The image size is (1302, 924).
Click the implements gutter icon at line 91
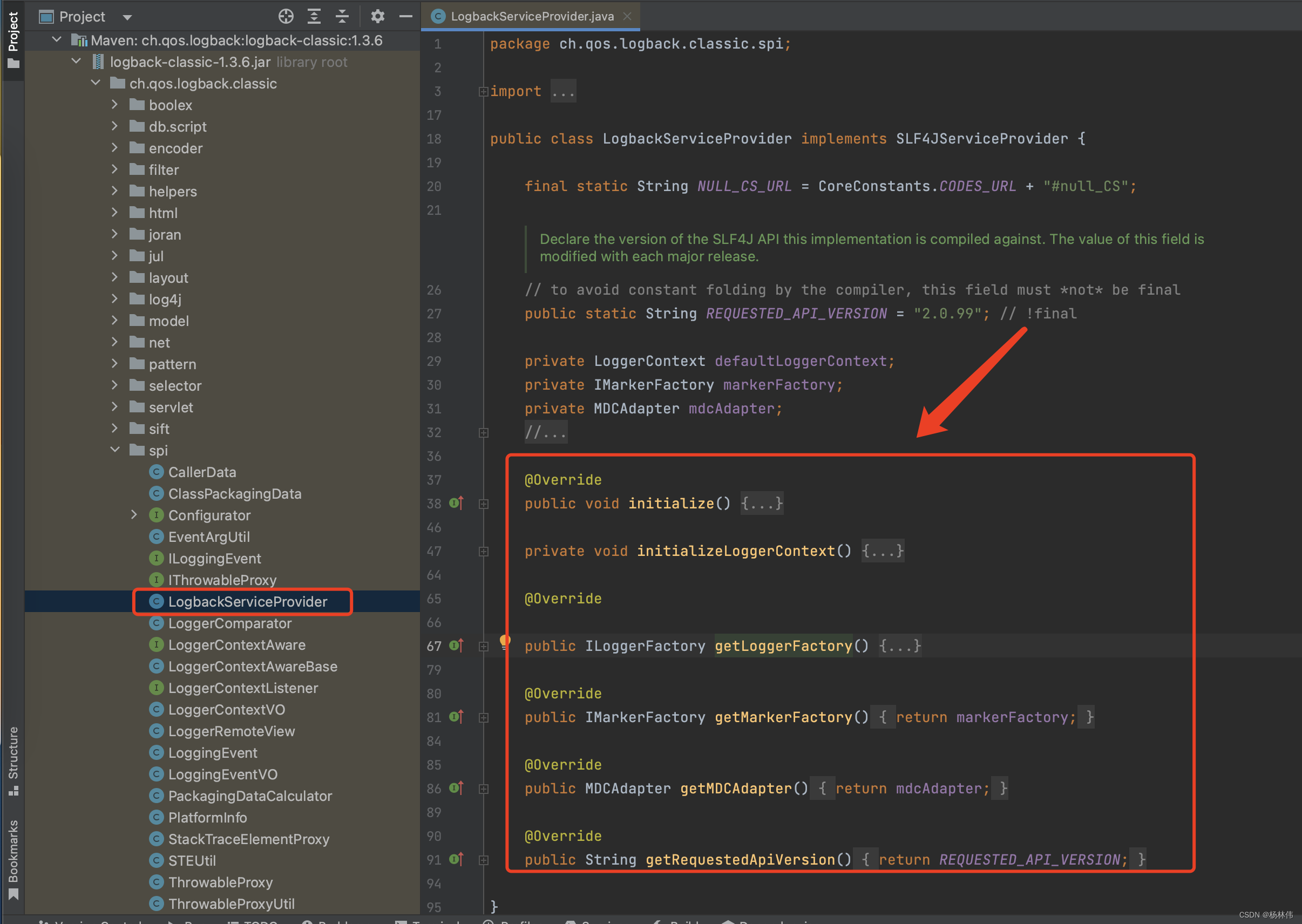pos(456,859)
